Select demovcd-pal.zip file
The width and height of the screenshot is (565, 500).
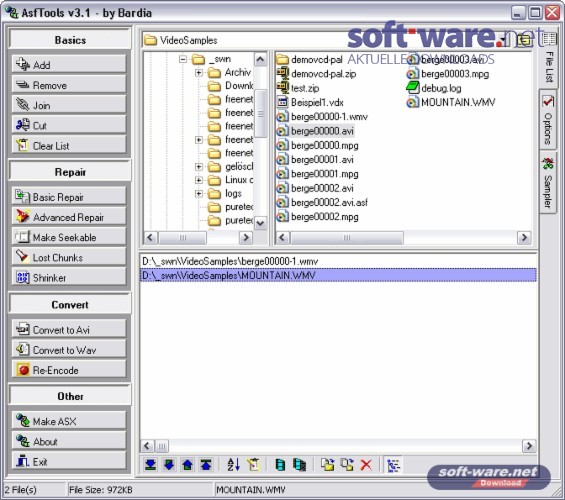[316, 73]
